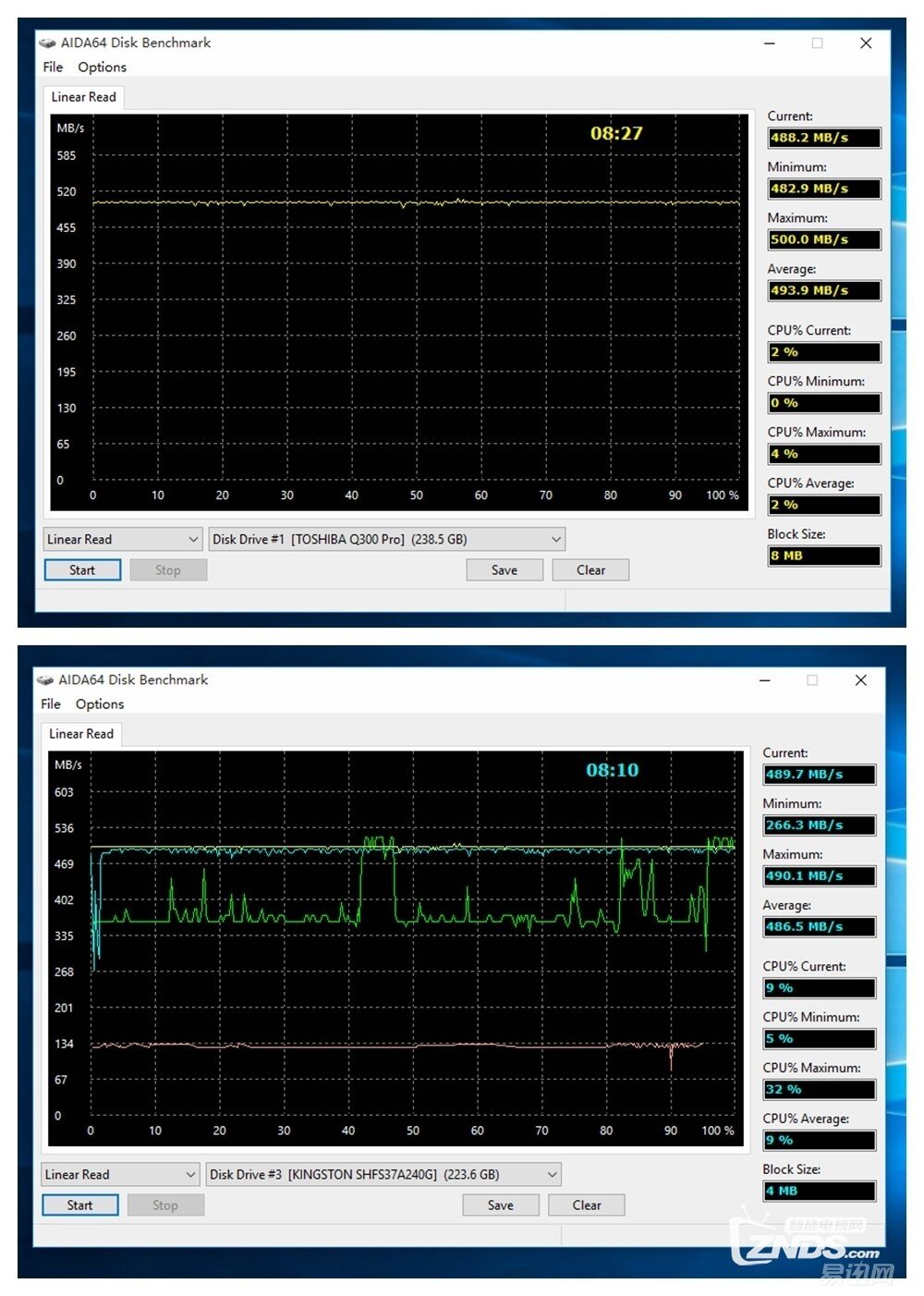Clear the TOSHIBA benchmark graph

(590, 570)
